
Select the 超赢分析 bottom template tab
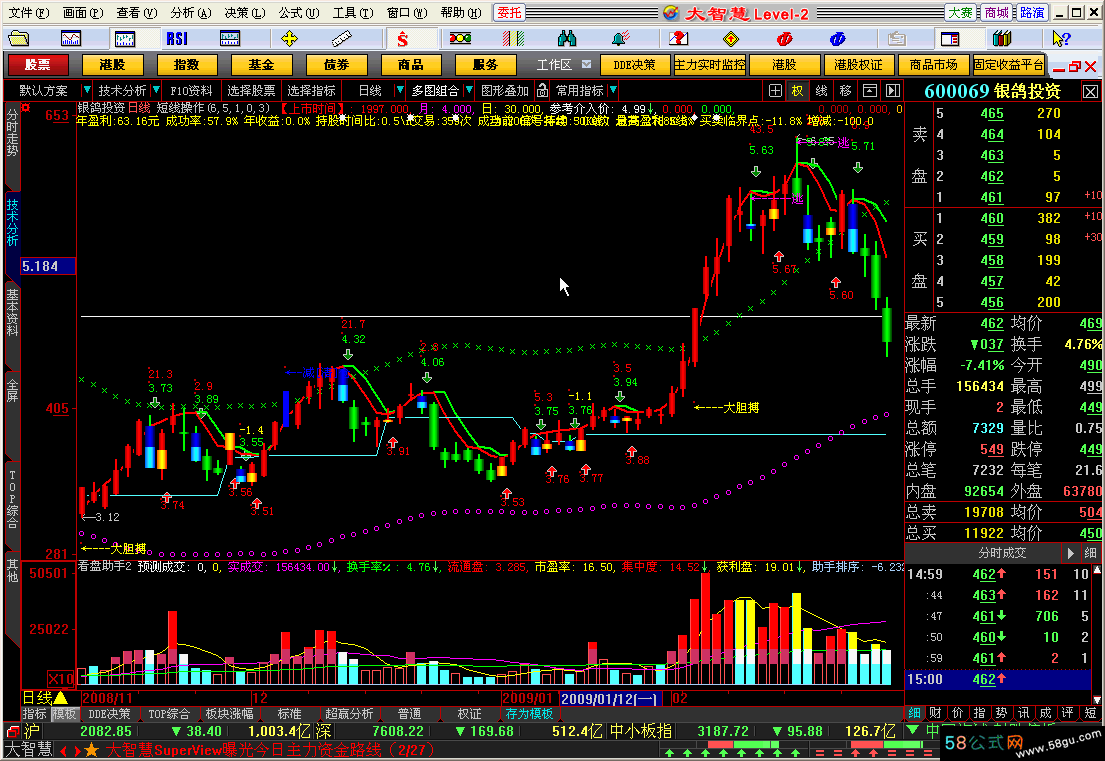tap(349, 714)
